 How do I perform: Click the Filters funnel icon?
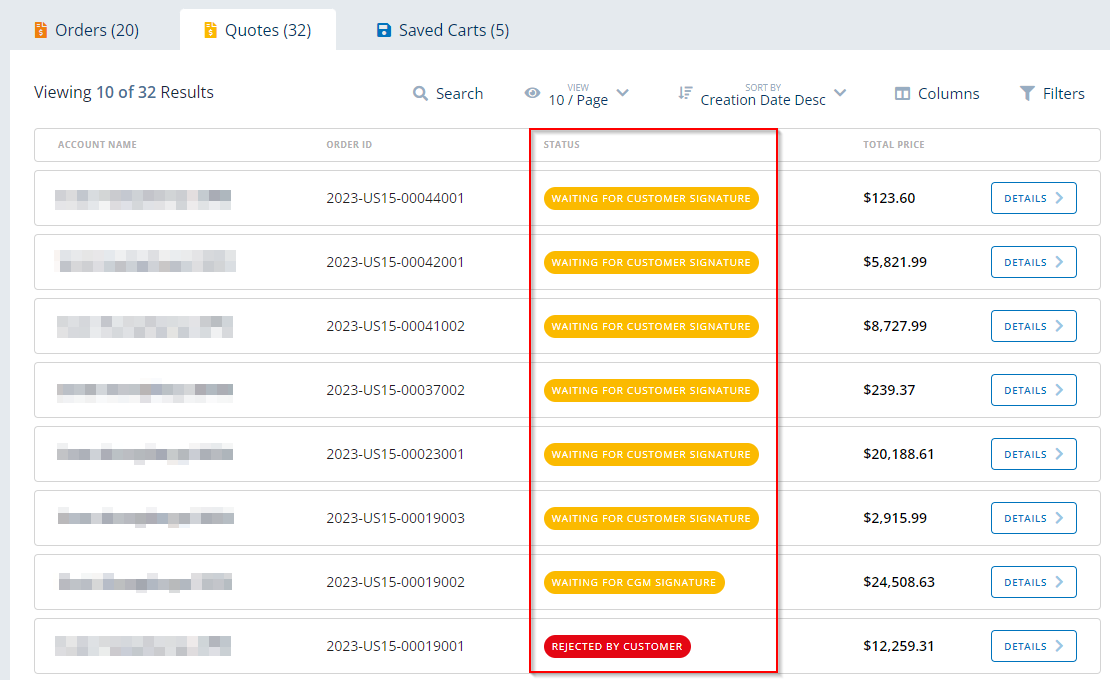tap(1026, 93)
